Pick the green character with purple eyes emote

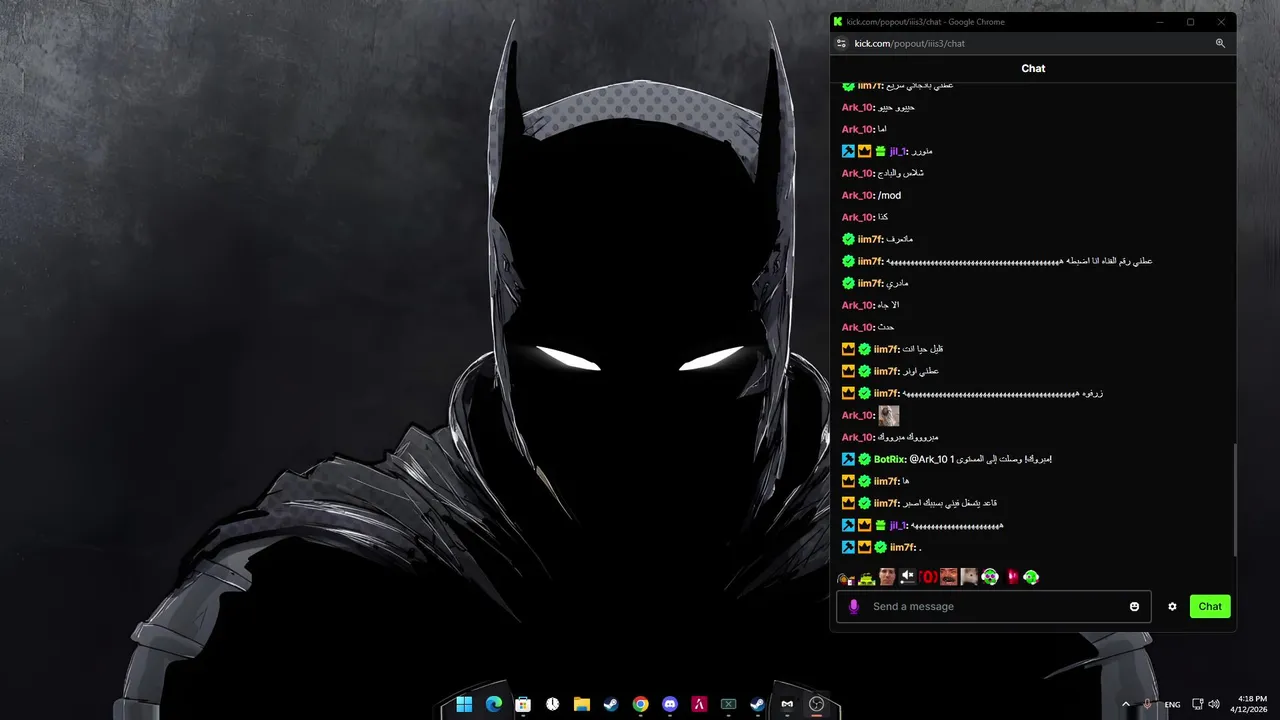point(990,577)
